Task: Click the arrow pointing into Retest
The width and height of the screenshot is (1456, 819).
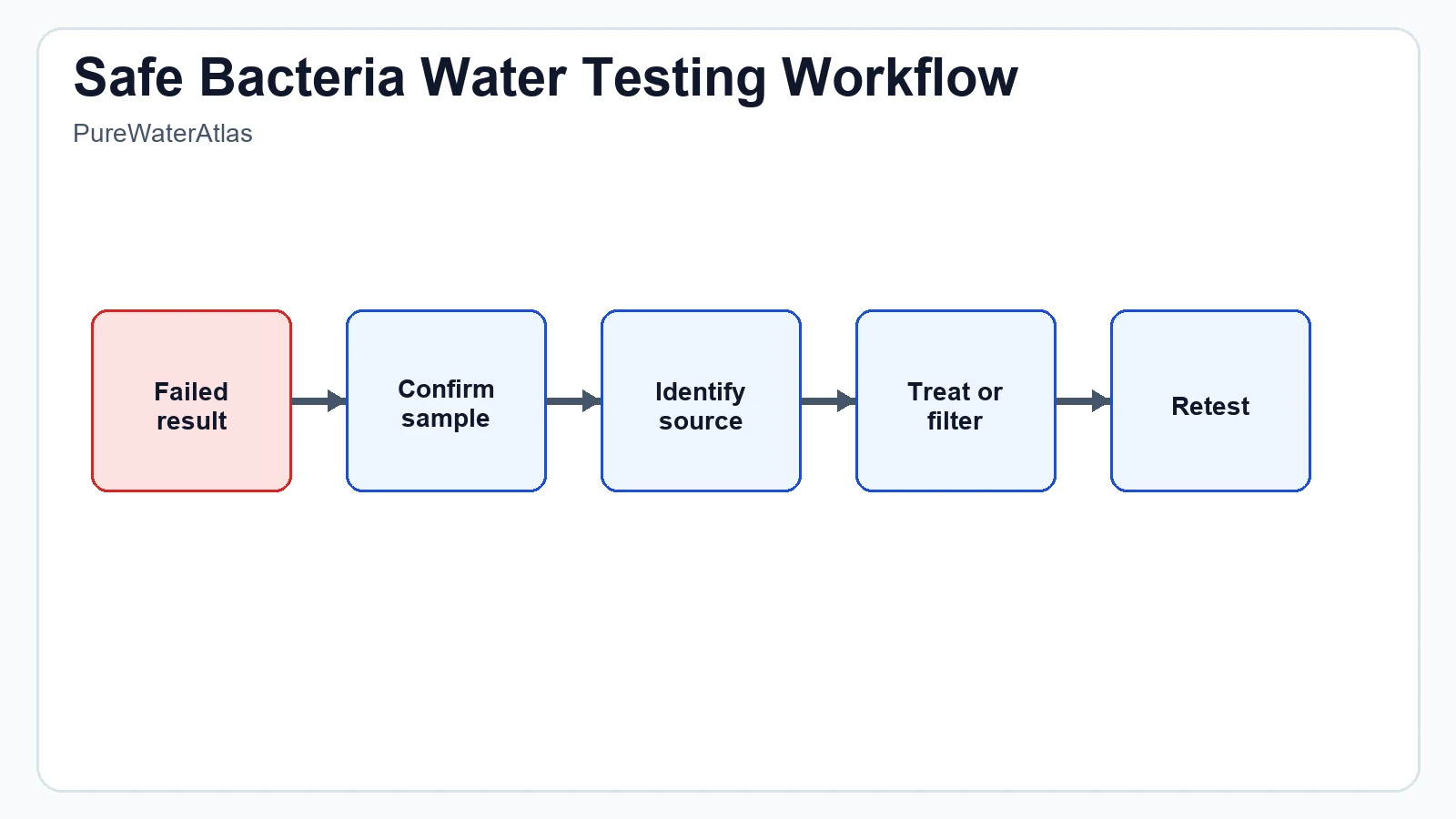Action: tap(1083, 400)
